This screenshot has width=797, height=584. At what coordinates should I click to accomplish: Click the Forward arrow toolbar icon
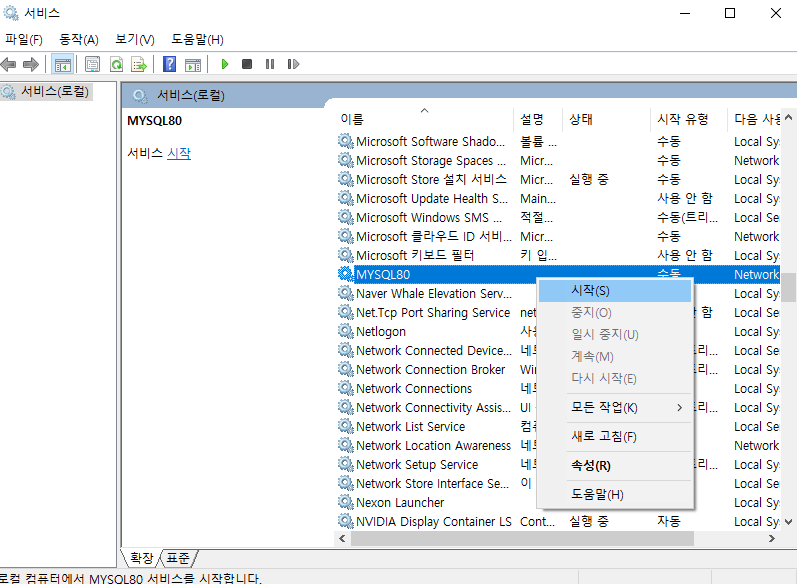click(31, 64)
